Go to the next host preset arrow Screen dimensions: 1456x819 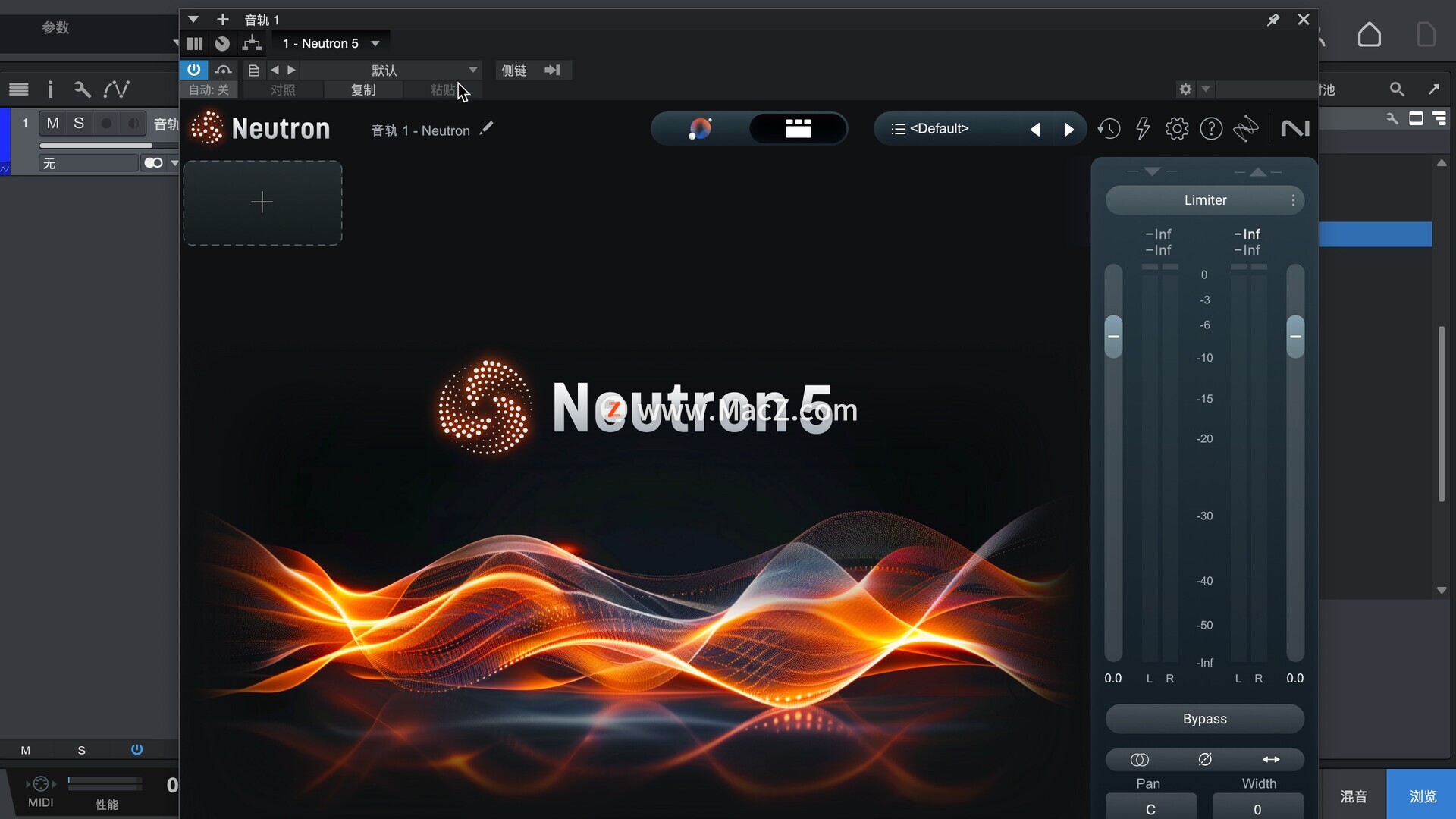click(x=291, y=70)
